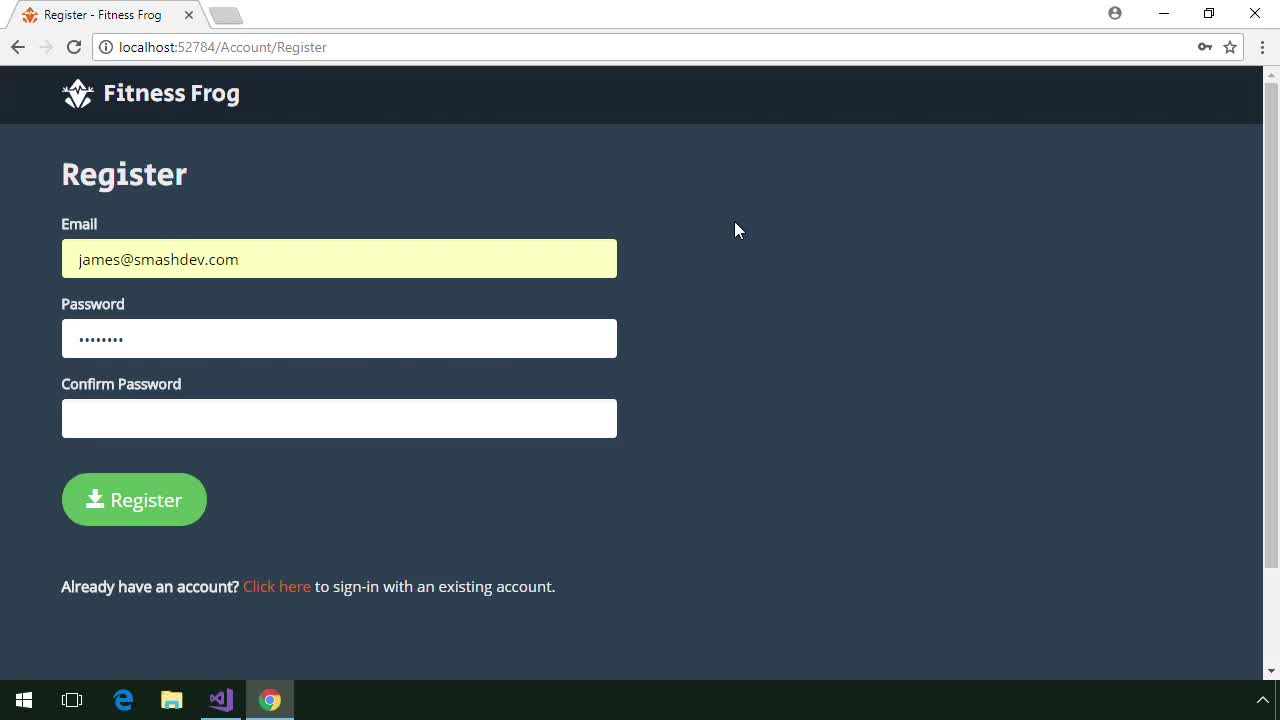Click the forward navigation arrow

(46, 47)
